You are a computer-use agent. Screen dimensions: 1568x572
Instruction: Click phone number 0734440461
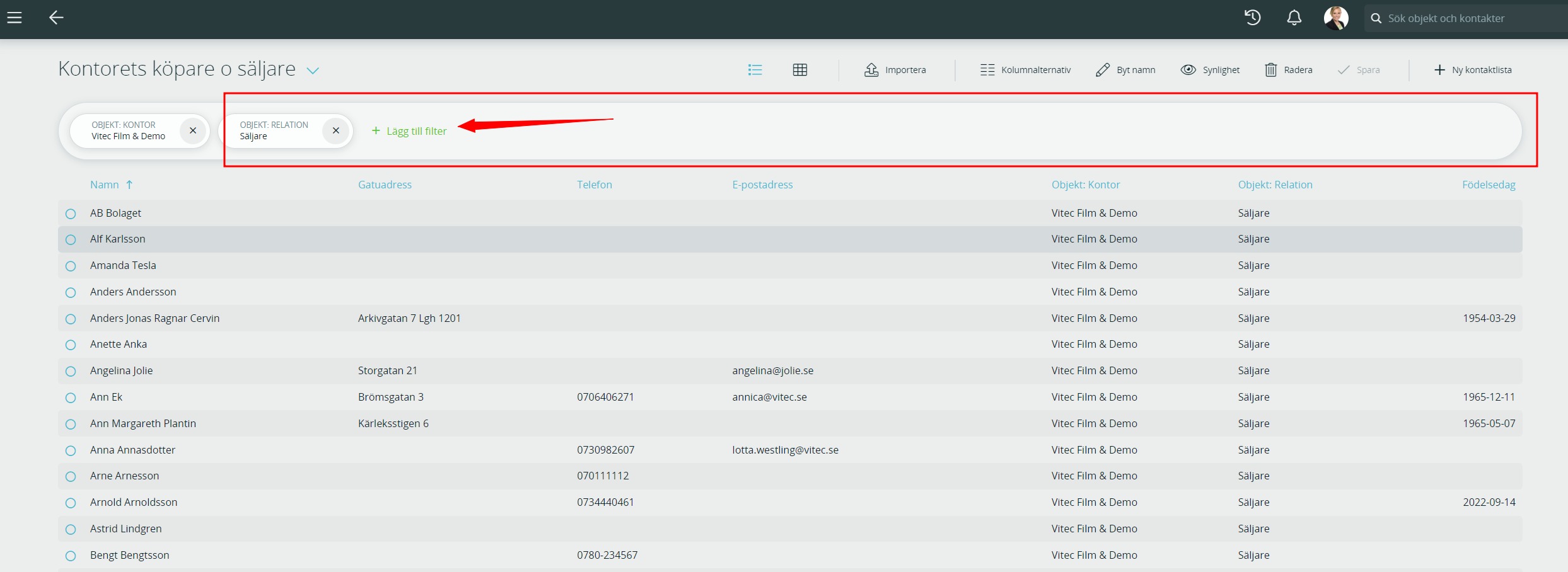(x=605, y=502)
